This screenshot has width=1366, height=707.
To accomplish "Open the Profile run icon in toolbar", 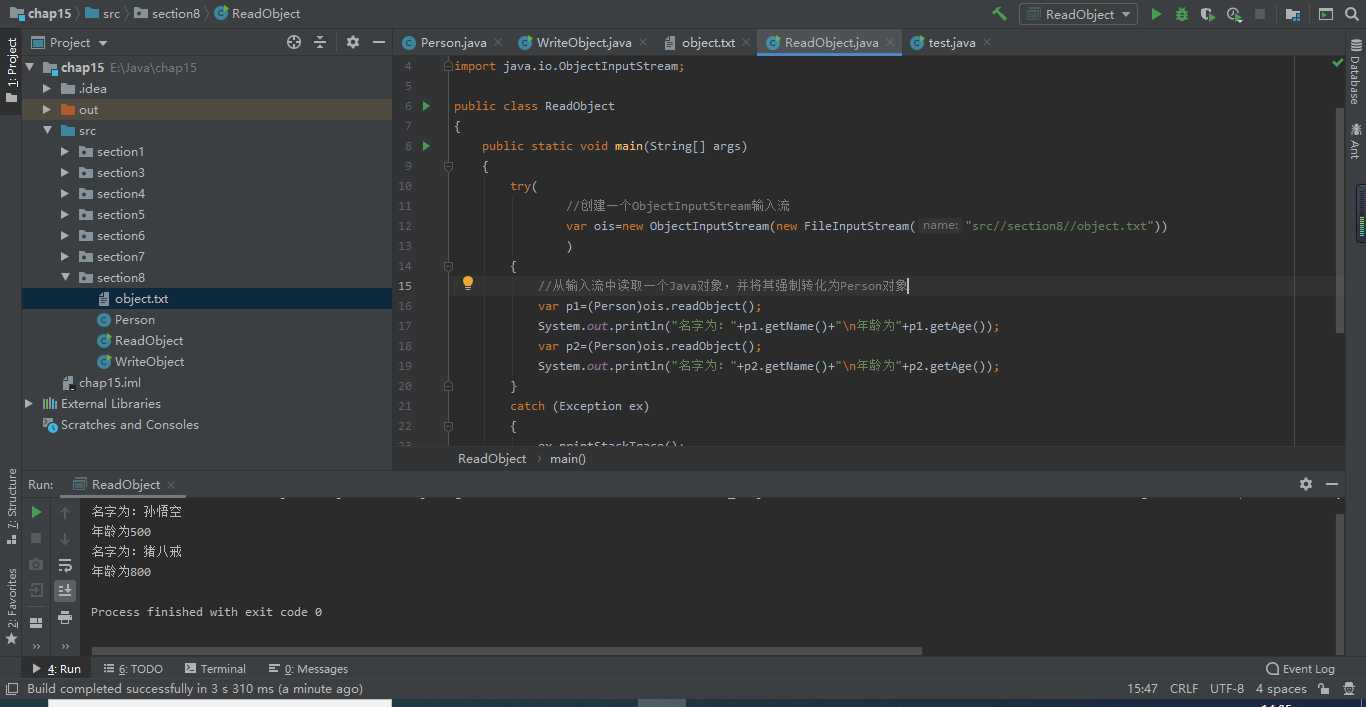I will (1235, 14).
